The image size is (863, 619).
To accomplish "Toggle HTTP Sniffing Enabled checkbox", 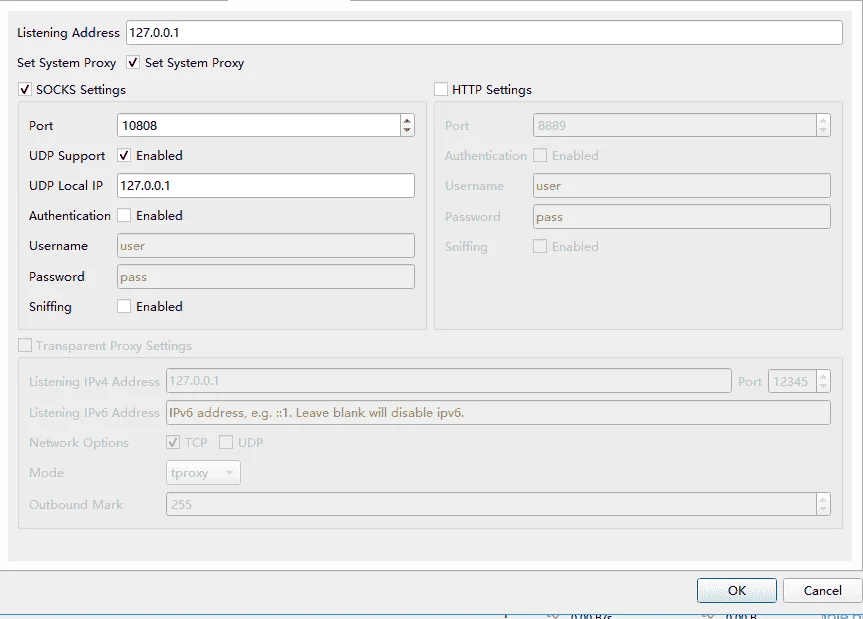I will click(540, 246).
